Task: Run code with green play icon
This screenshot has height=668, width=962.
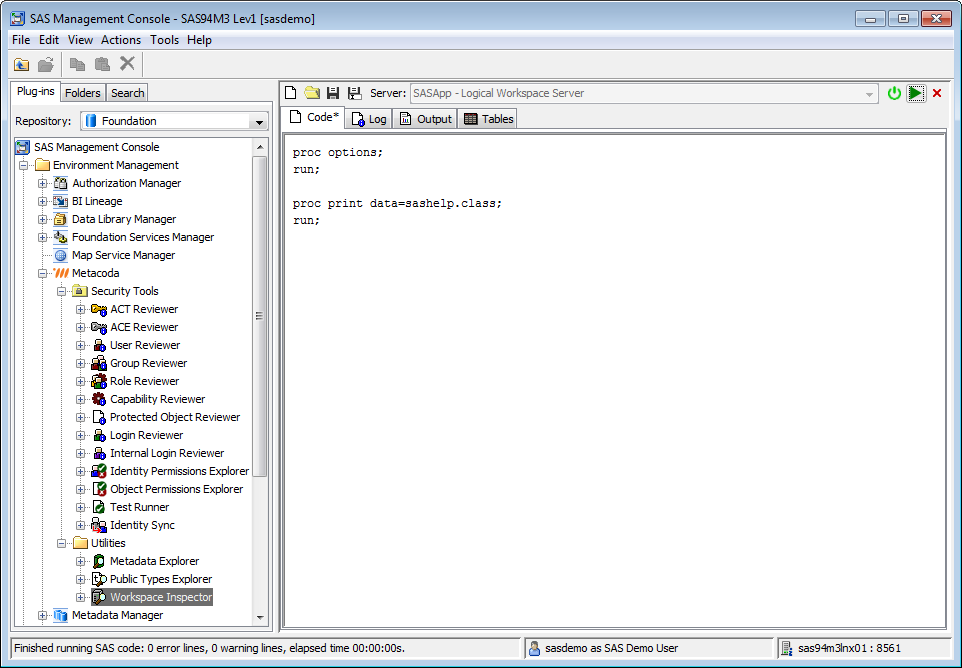Action: click(x=915, y=93)
